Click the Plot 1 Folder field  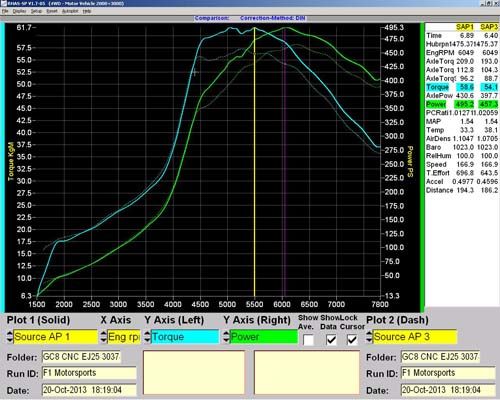pyautogui.click(x=81, y=357)
